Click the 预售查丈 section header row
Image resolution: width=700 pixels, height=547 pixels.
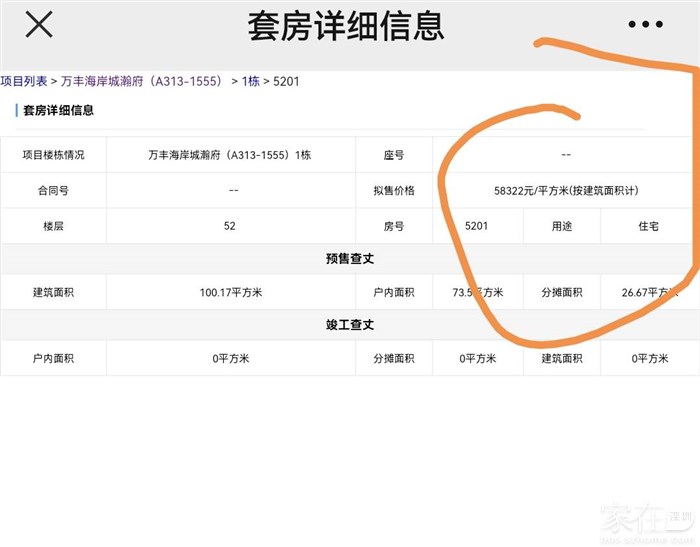click(x=350, y=259)
